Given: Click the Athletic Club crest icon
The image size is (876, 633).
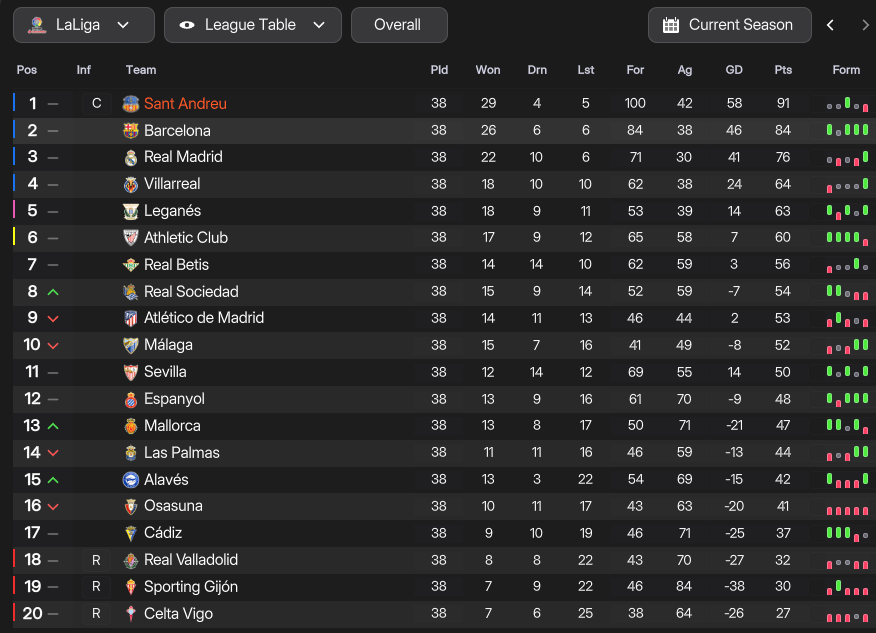Looking at the screenshot, I should pos(130,238).
